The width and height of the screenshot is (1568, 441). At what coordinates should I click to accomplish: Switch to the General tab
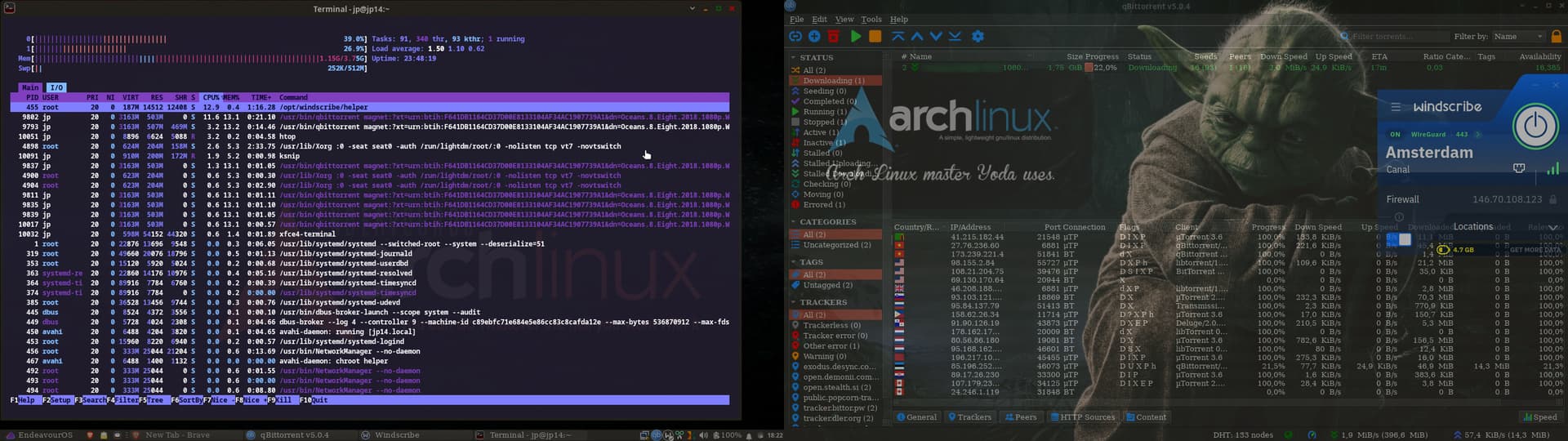point(916,417)
